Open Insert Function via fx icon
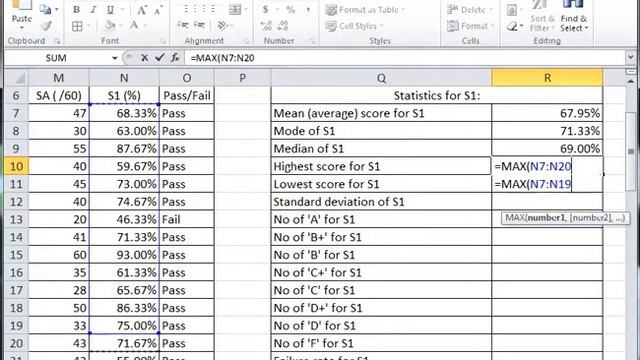 (175, 58)
